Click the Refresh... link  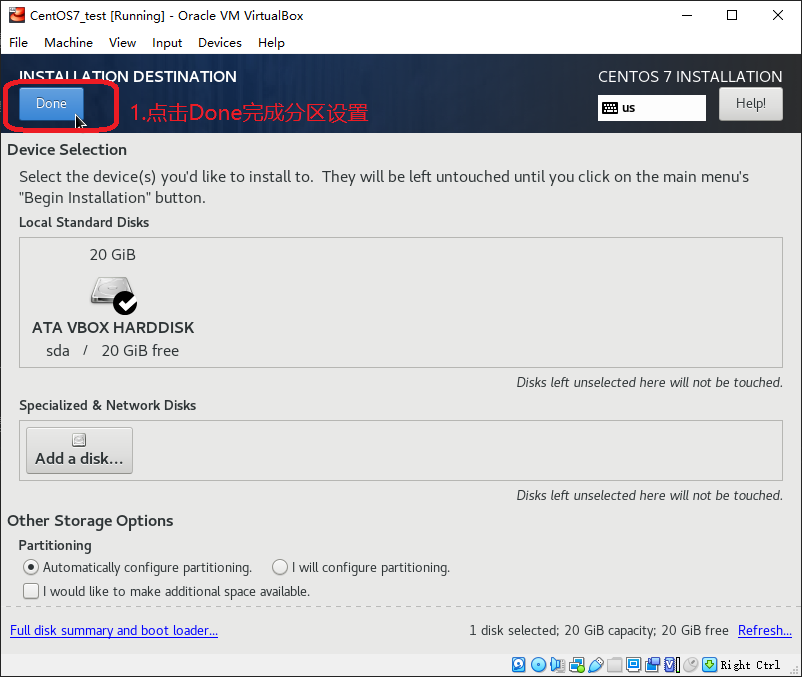point(765,630)
